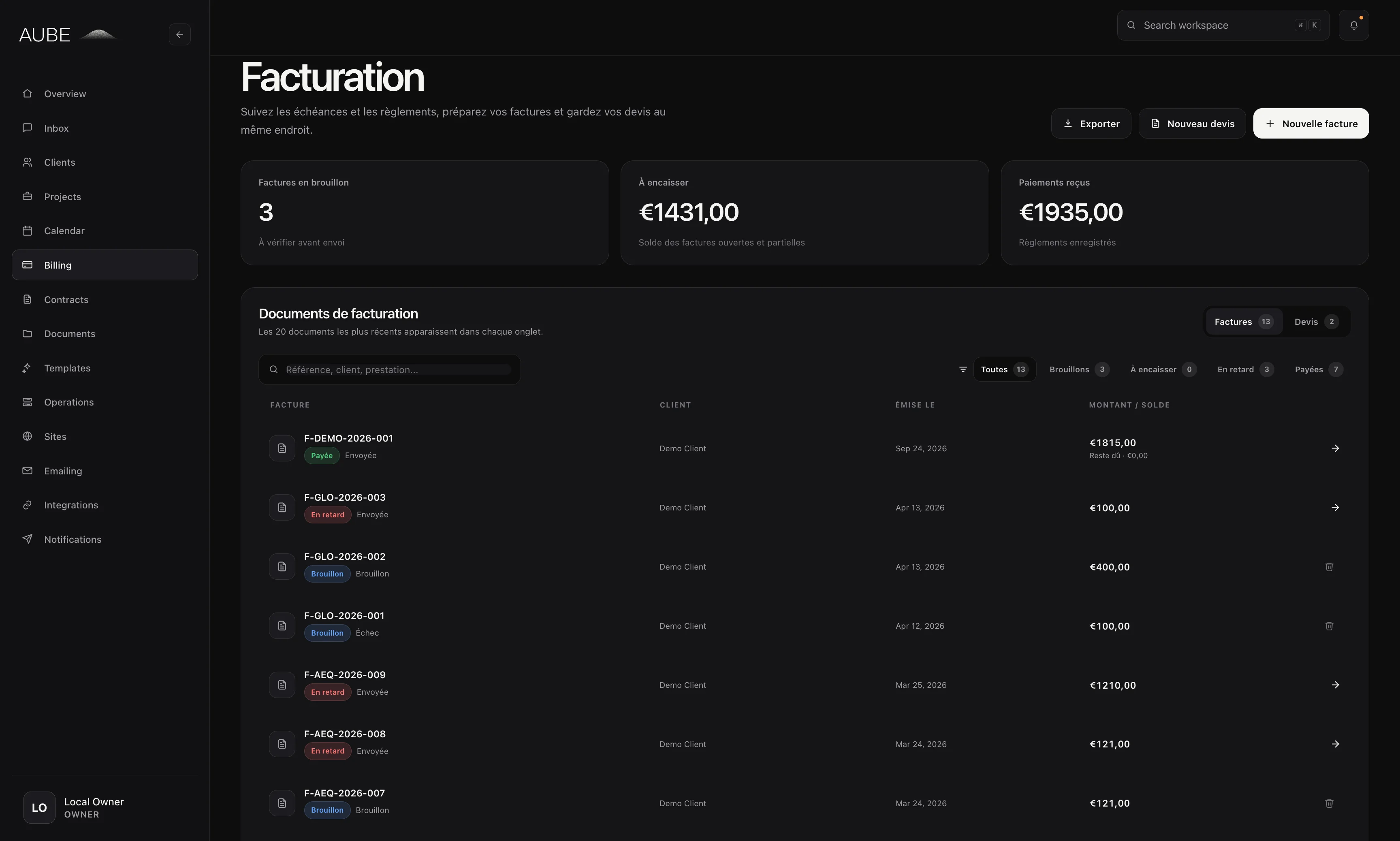Open invoice F-AEQ-2026-009 via its arrow

coord(1335,685)
